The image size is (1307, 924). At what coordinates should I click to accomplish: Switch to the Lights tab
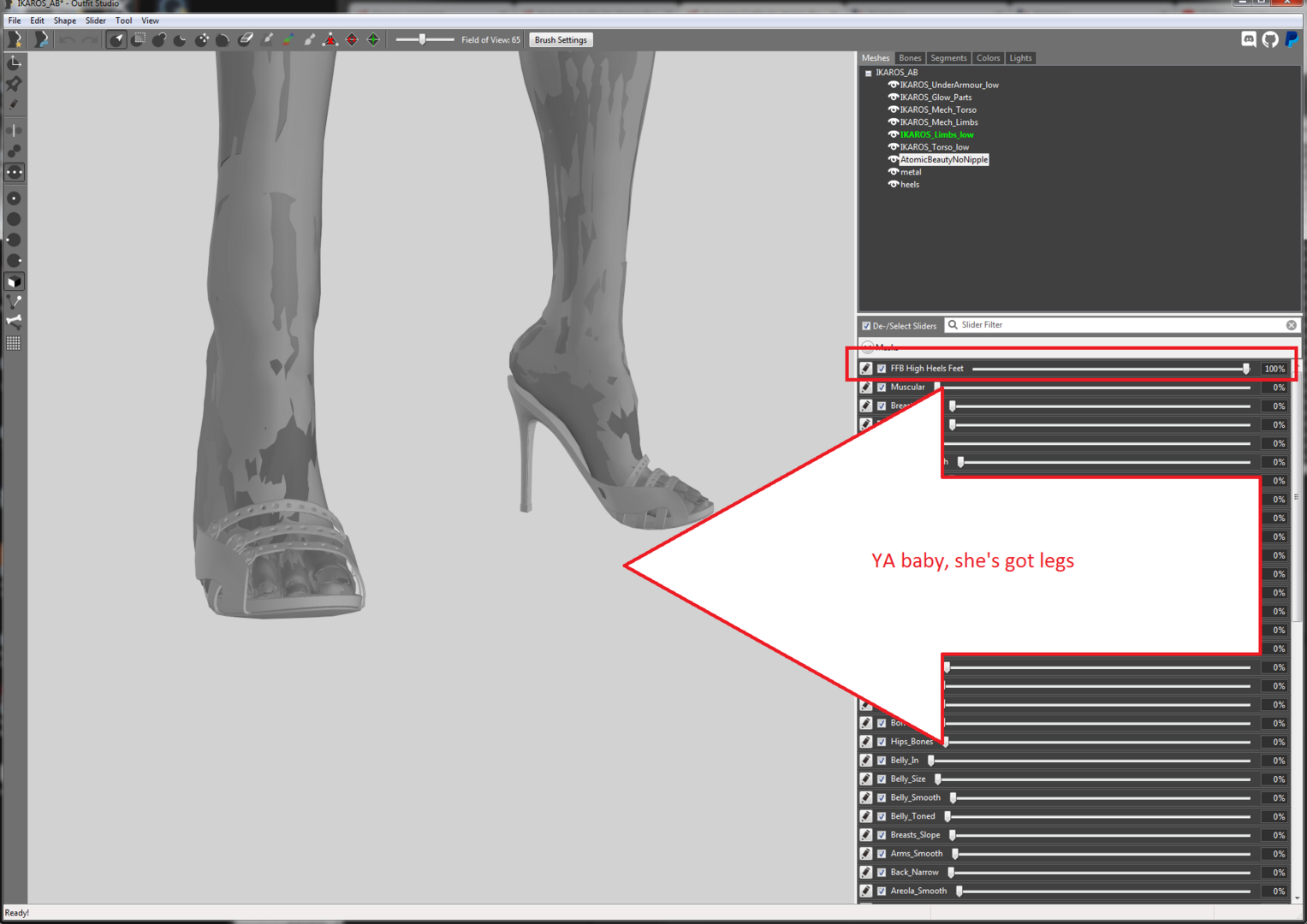pyautogui.click(x=1020, y=58)
